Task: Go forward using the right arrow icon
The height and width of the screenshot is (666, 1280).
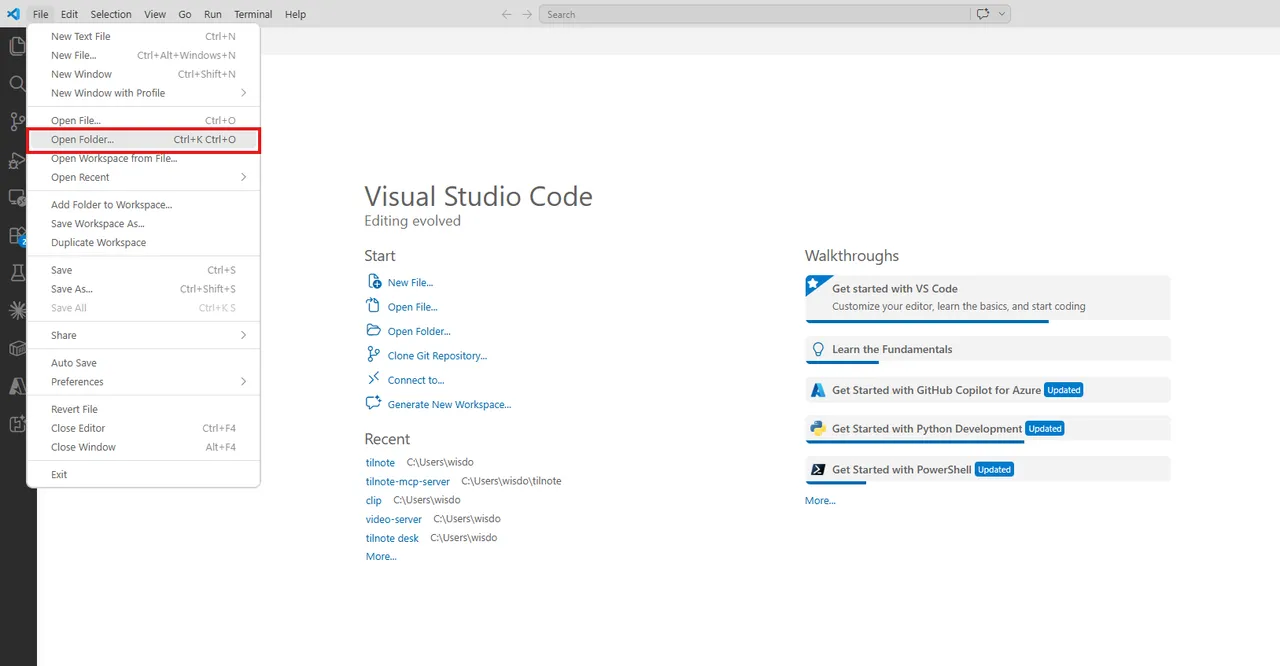Action: (x=527, y=14)
